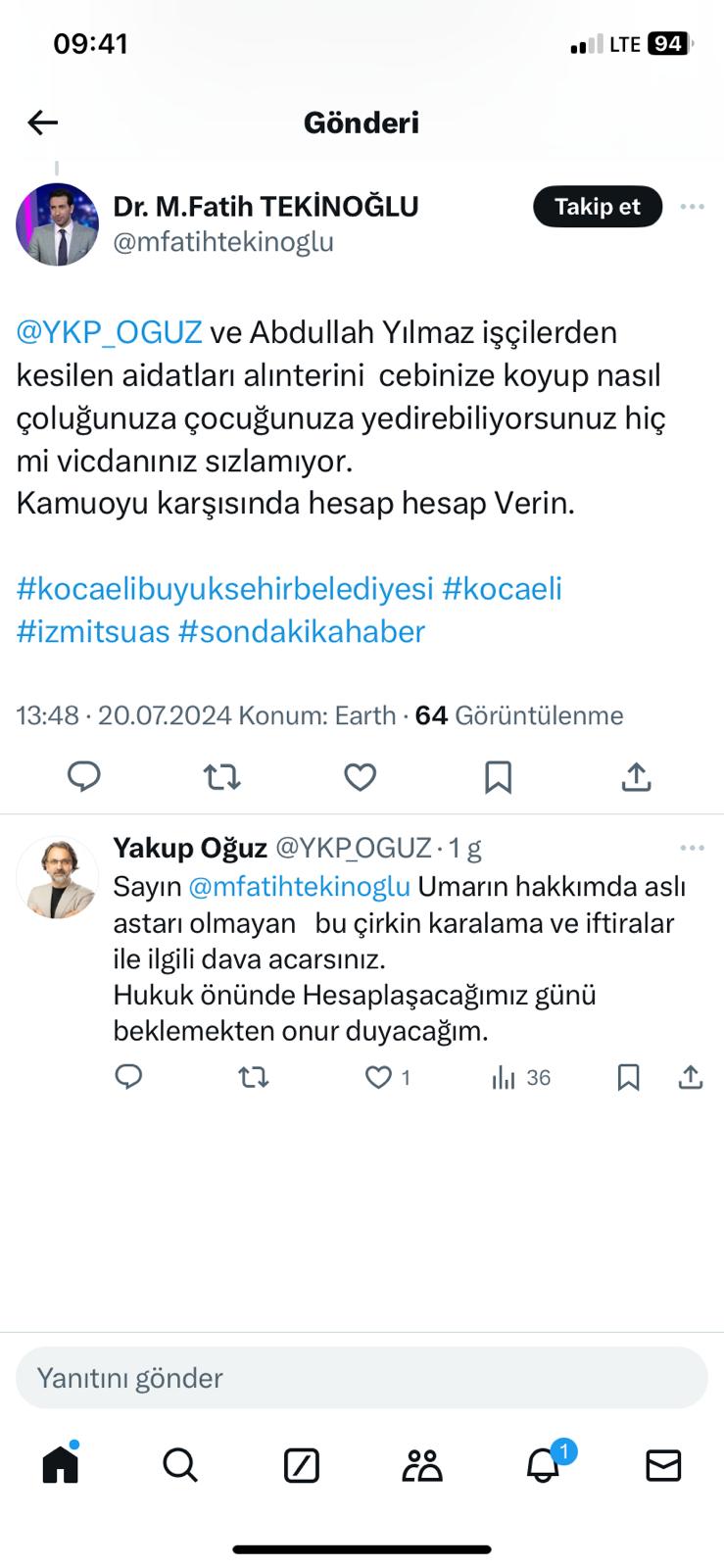Open the reply icon on the main post
The height and width of the screenshot is (1568, 724).
point(84,776)
